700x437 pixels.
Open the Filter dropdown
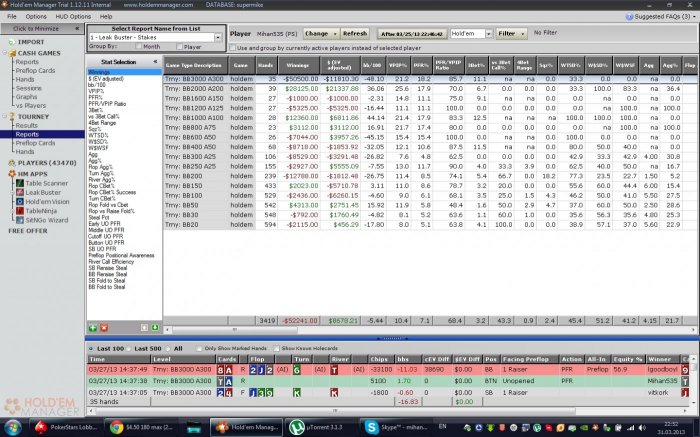512,33
